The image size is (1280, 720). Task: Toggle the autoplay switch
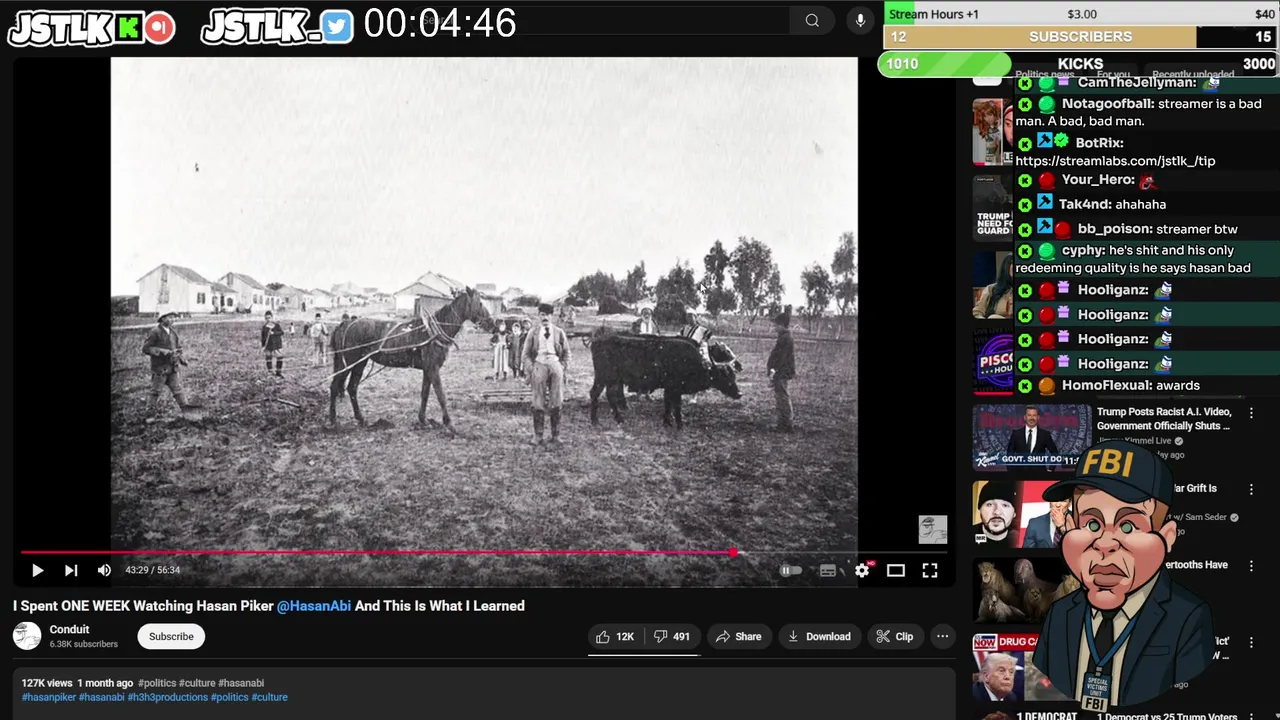tap(792, 571)
